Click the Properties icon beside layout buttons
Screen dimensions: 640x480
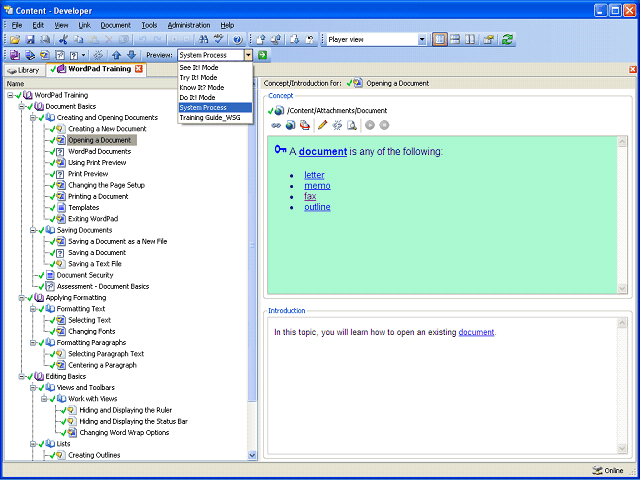tap(489, 40)
